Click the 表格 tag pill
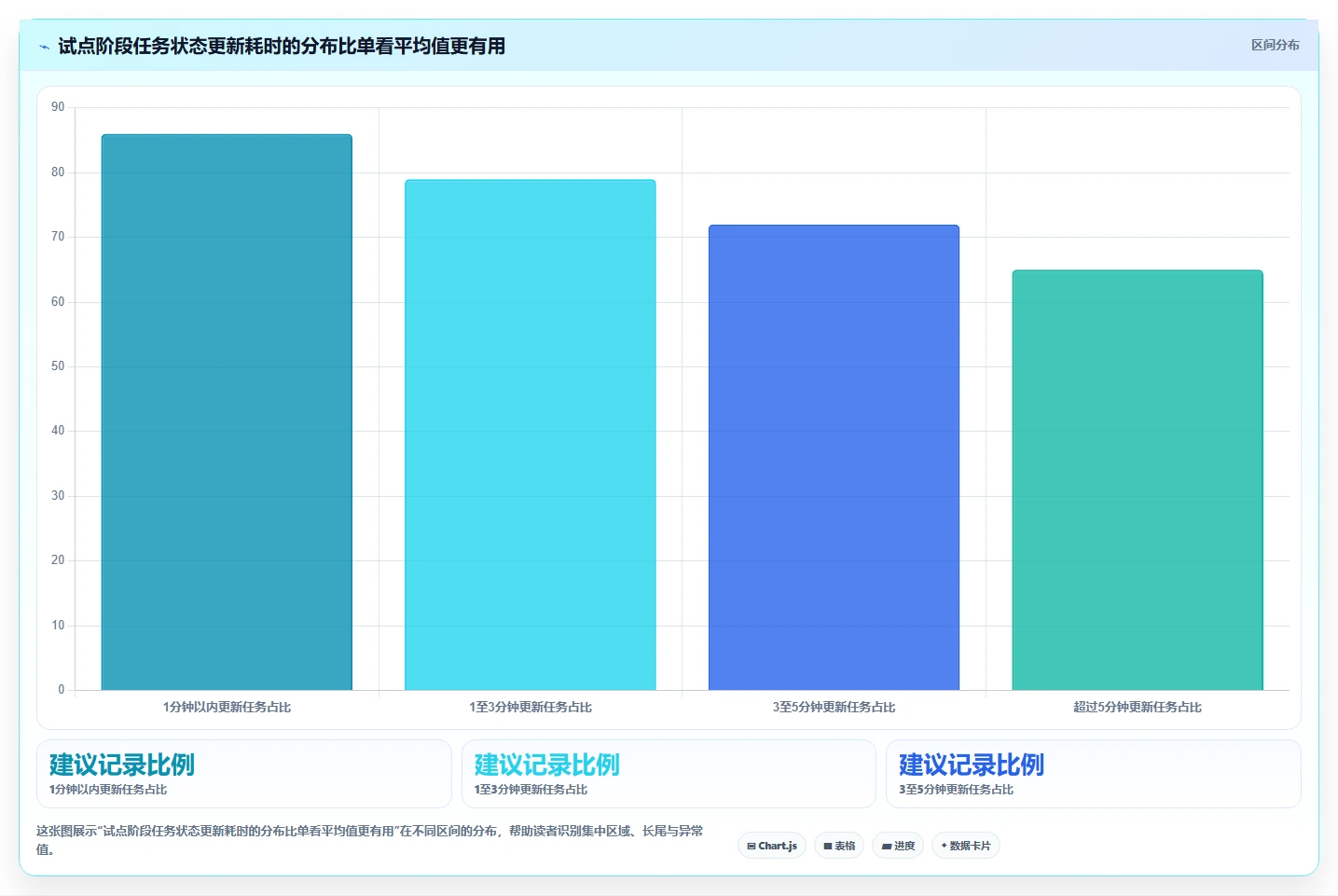 coord(839,846)
